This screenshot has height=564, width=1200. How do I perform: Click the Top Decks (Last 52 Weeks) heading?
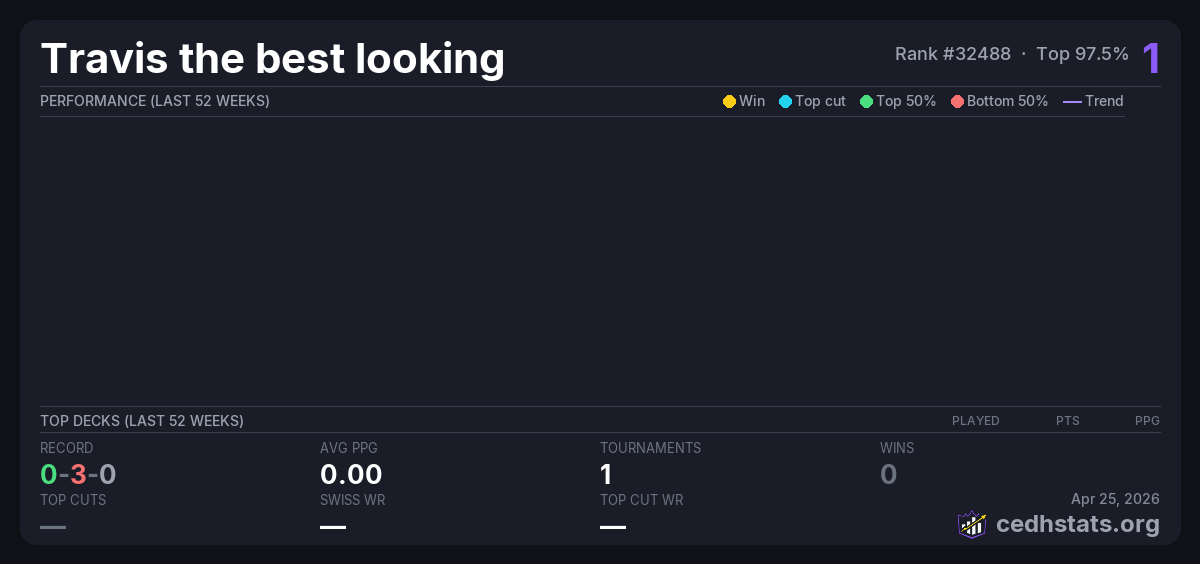[x=142, y=421]
